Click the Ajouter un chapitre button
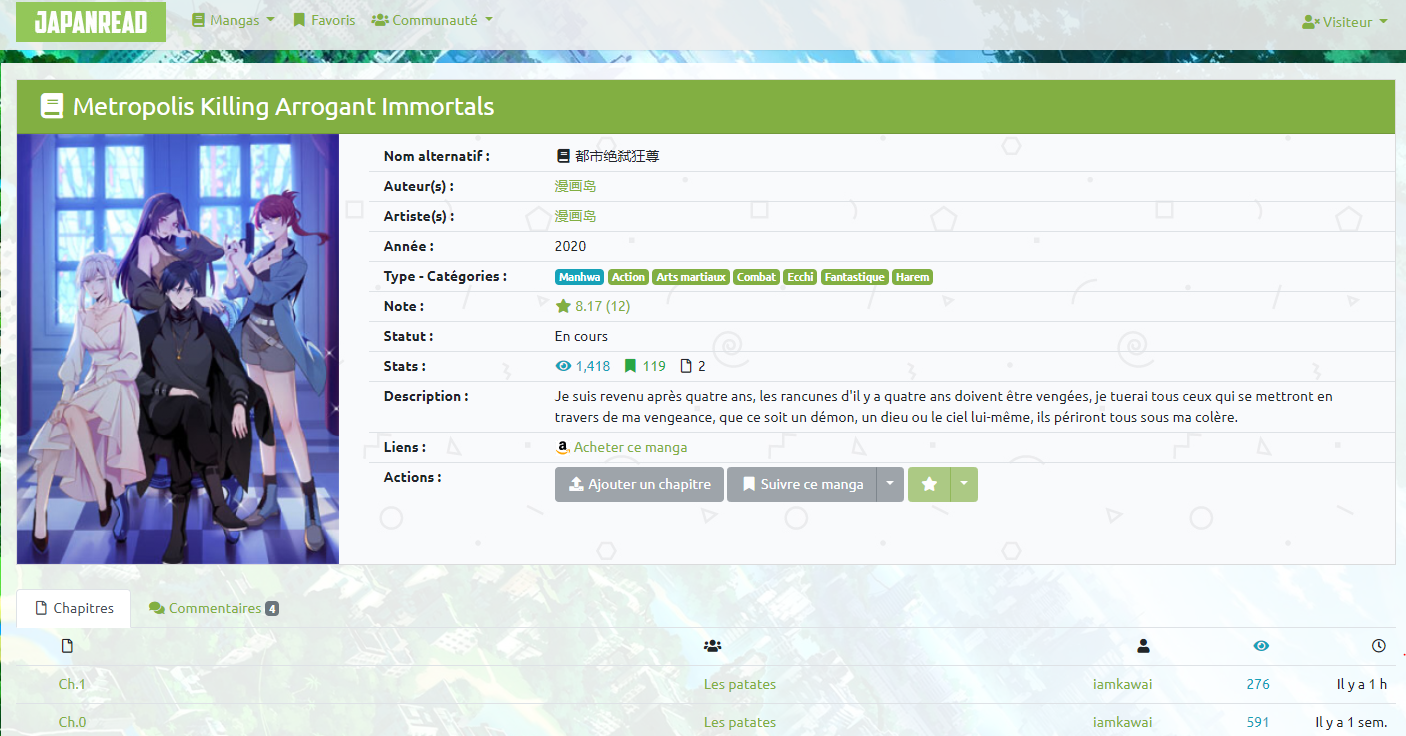The image size is (1406, 736). click(x=639, y=484)
